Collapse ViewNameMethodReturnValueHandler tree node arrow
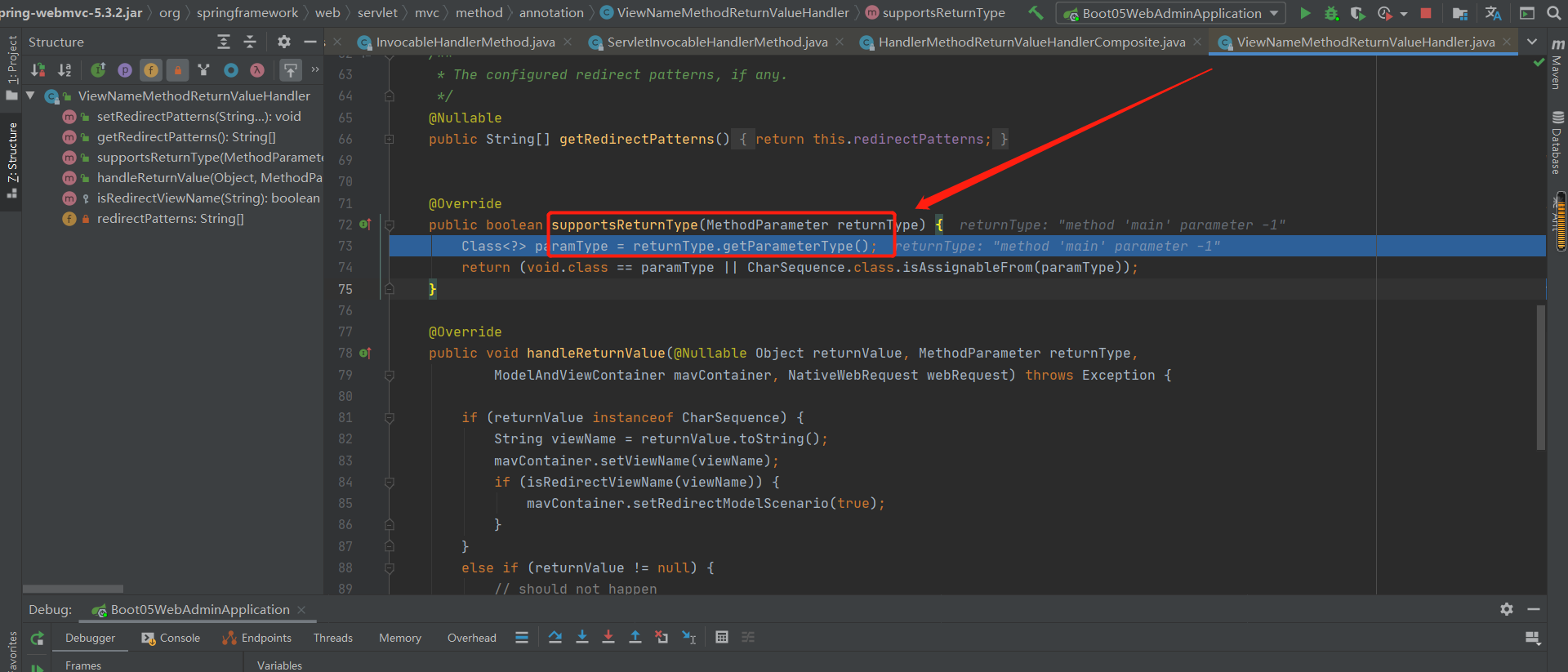 [30, 96]
